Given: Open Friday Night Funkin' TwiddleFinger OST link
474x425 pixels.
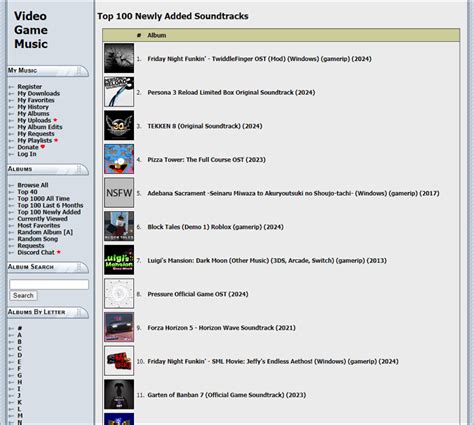Looking at the screenshot, I should [x=259, y=59].
